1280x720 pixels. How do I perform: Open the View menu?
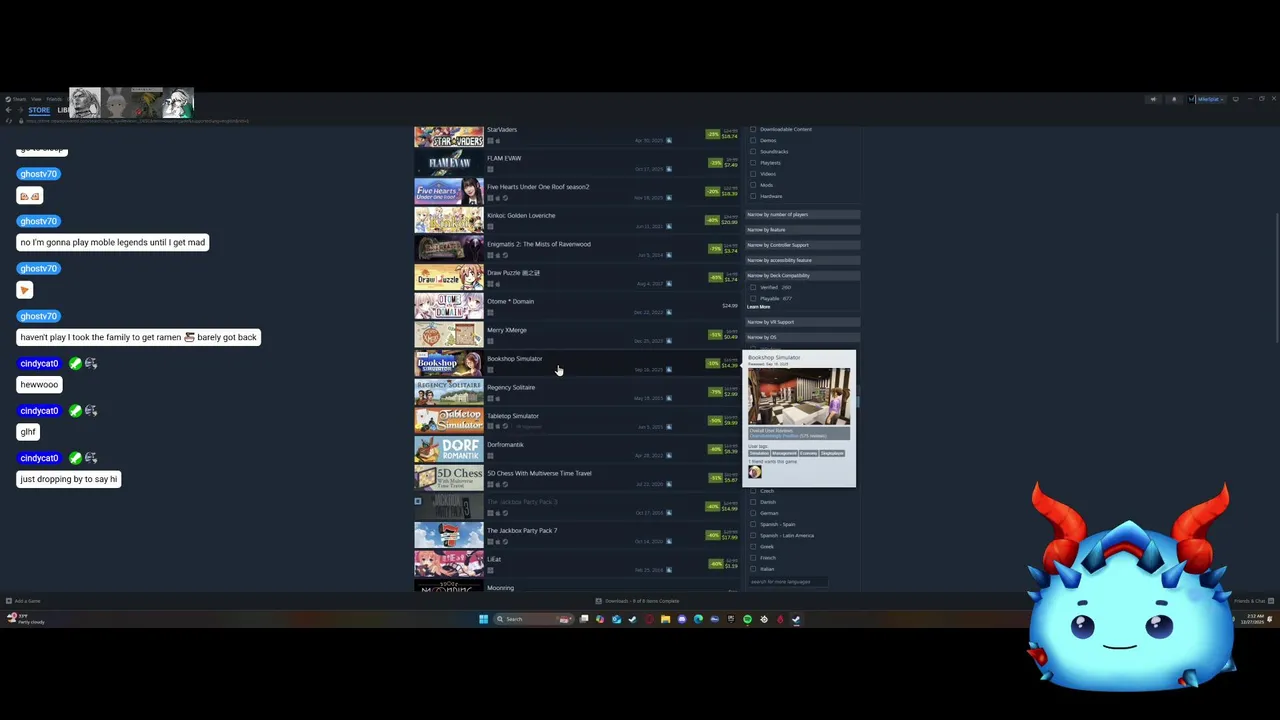coord(36,99)
